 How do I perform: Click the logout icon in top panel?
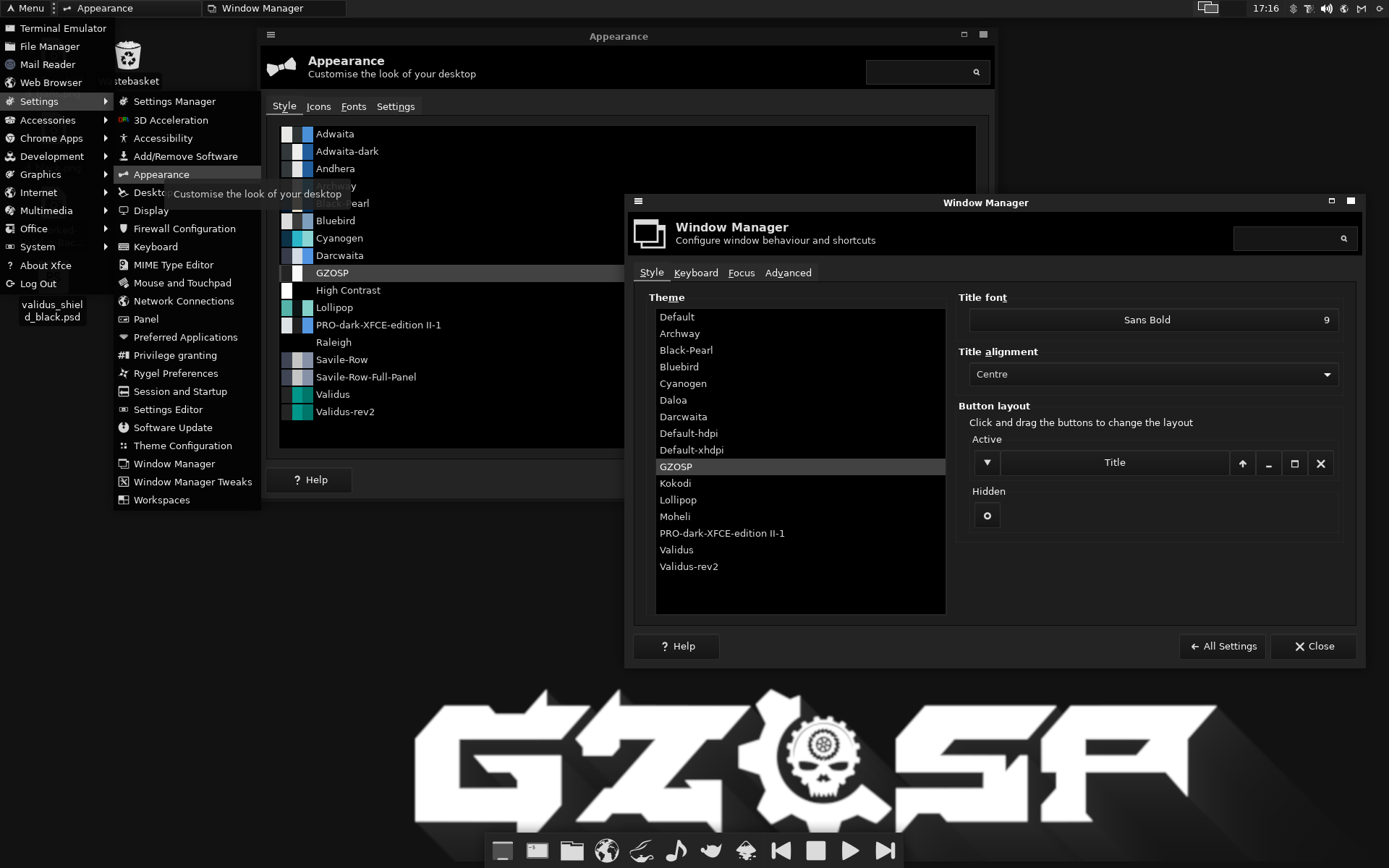coord(1379,9)
